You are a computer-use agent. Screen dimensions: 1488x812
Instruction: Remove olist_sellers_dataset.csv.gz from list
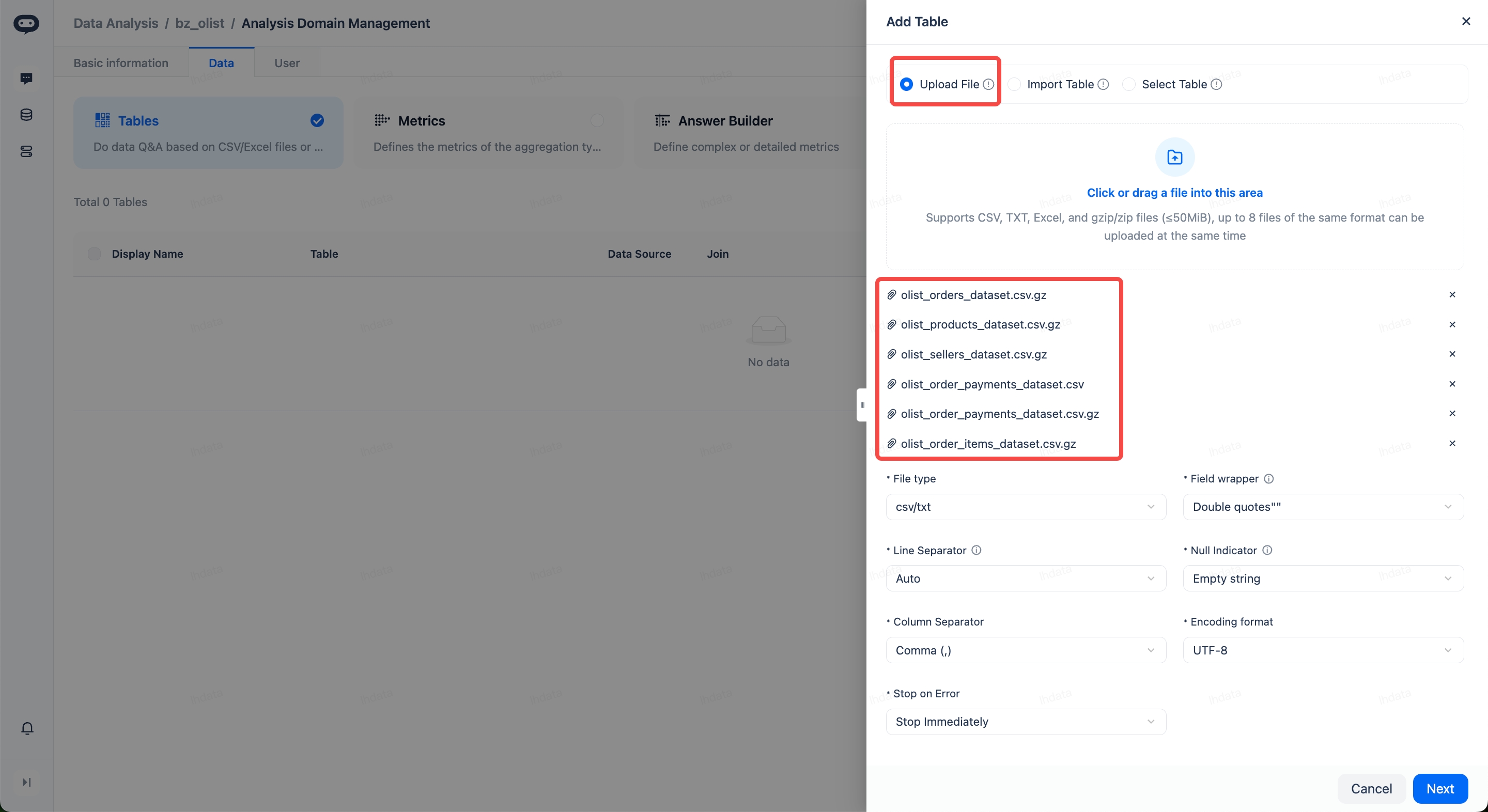1452,354
